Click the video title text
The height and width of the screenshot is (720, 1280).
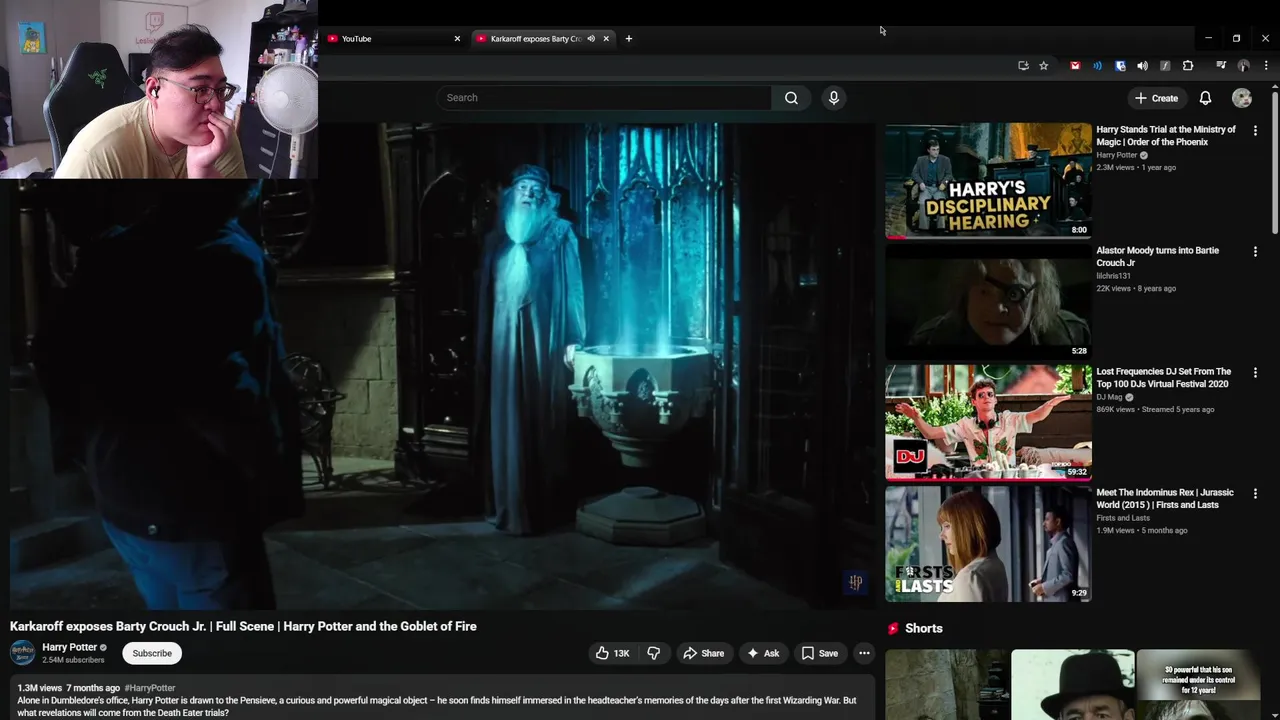click(243, 626)
